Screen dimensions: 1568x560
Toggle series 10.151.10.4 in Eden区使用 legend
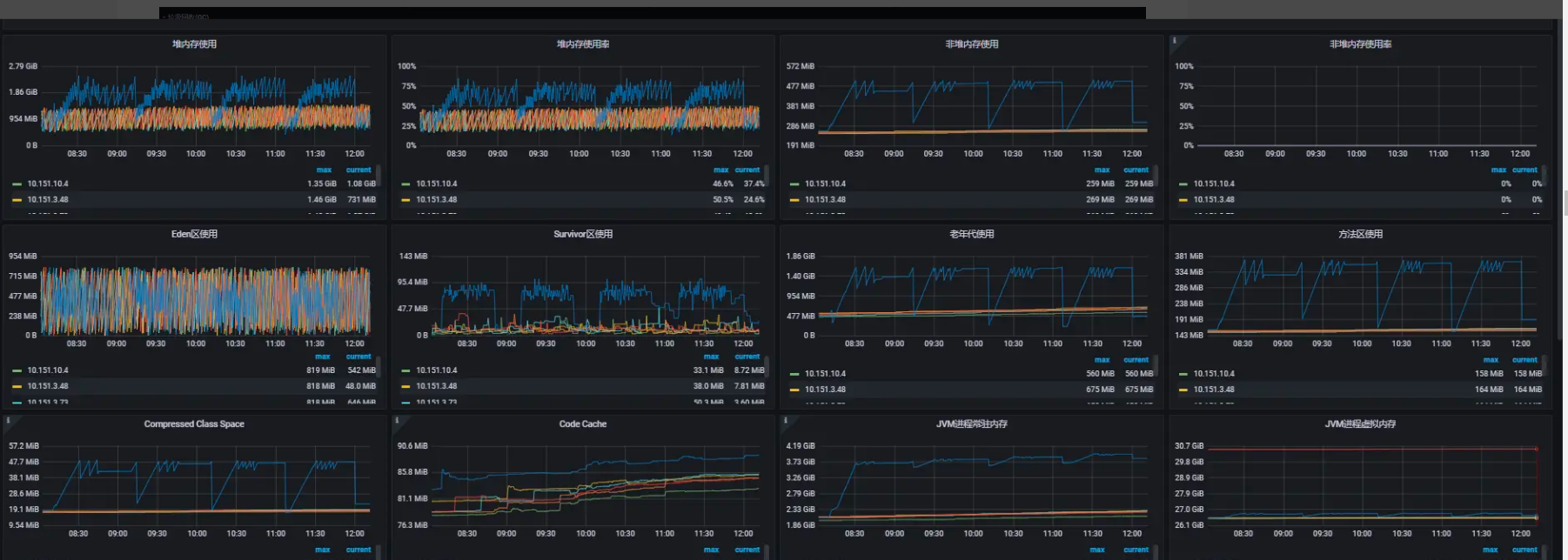pyautogui.click(x=48, y=370)
